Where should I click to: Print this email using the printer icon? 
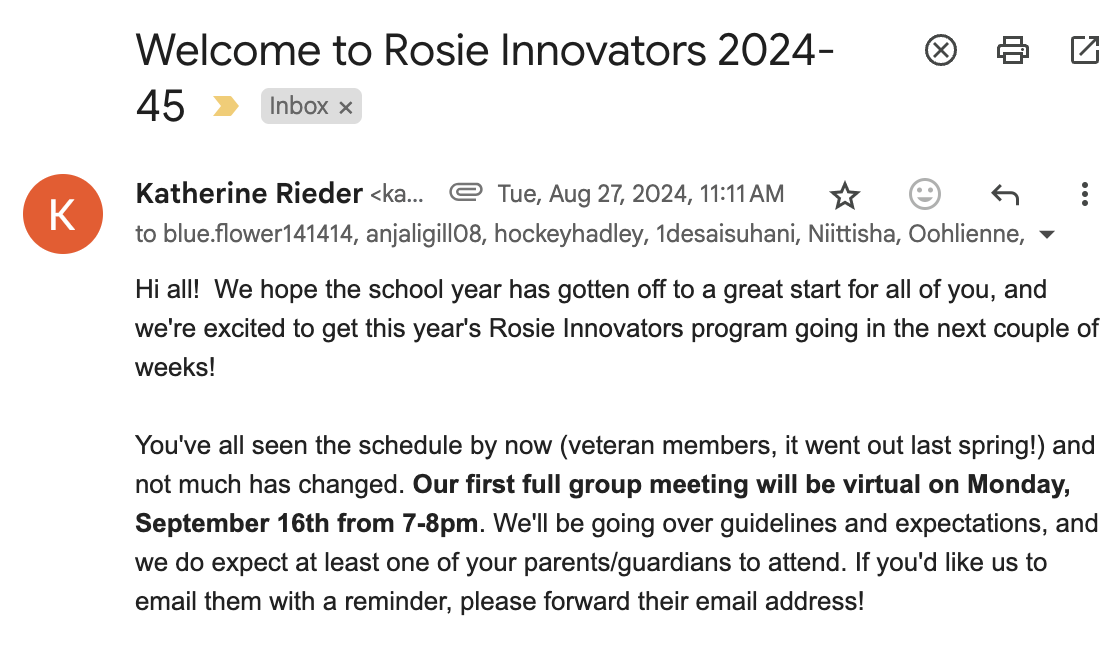(1013, 50)
